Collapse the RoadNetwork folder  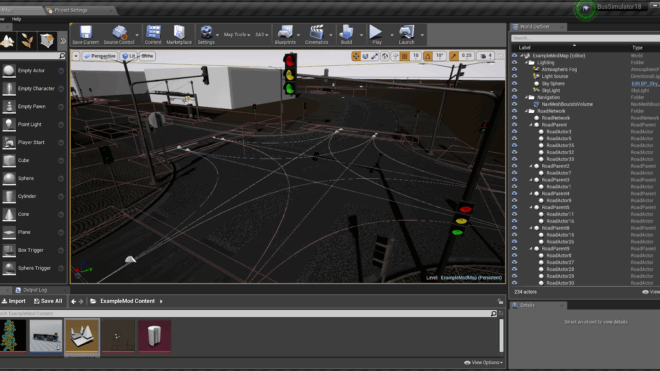(x=527, y=111)
